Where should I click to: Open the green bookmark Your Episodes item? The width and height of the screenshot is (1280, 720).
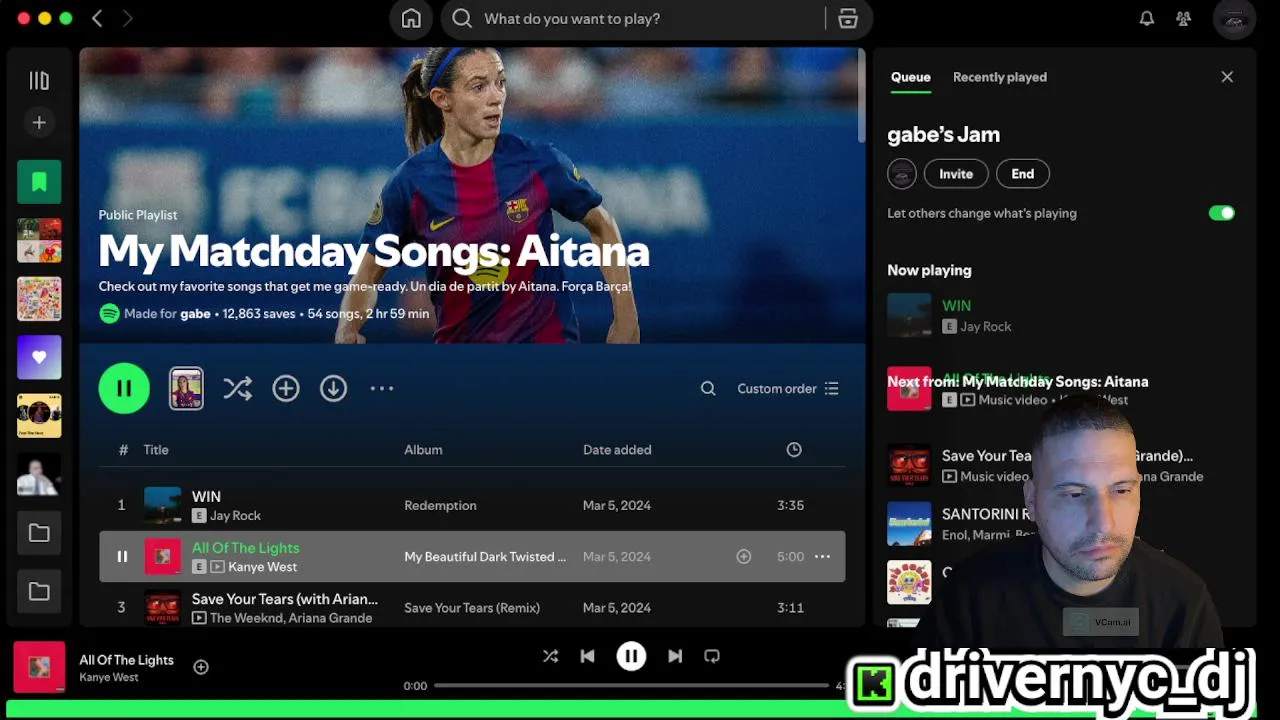(x=39, y=182)
